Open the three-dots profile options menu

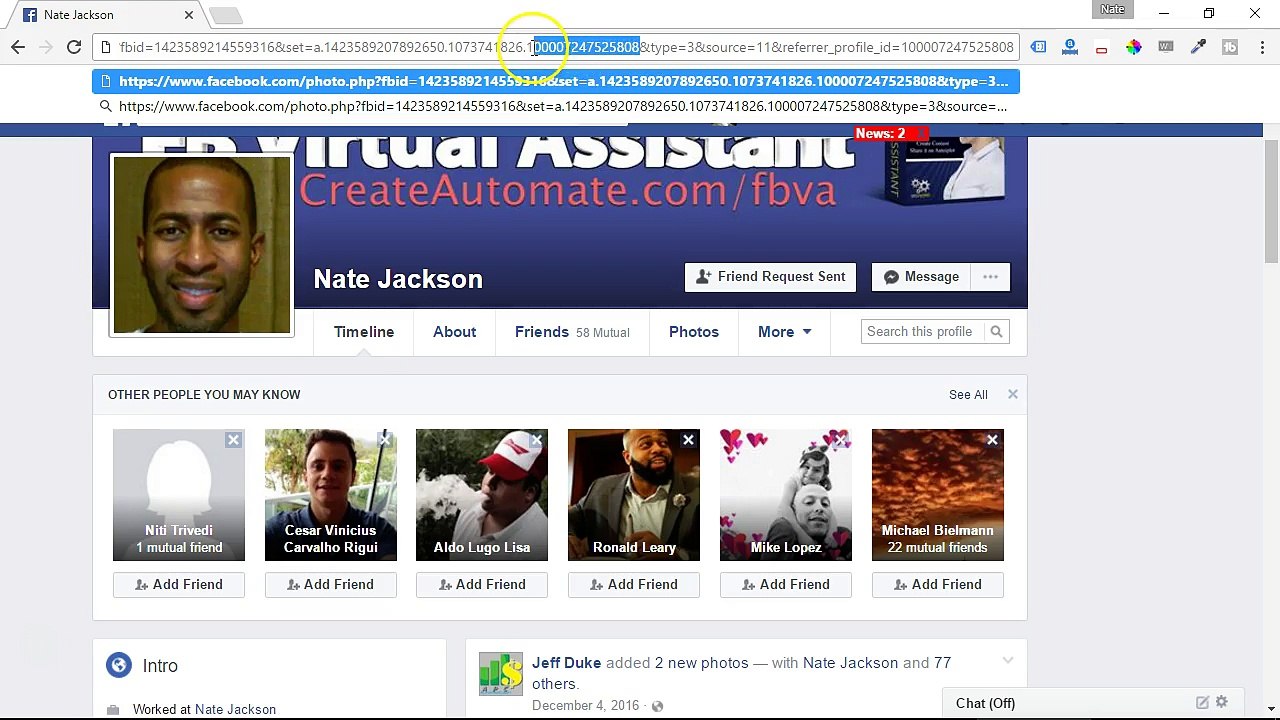click(990, 277)
